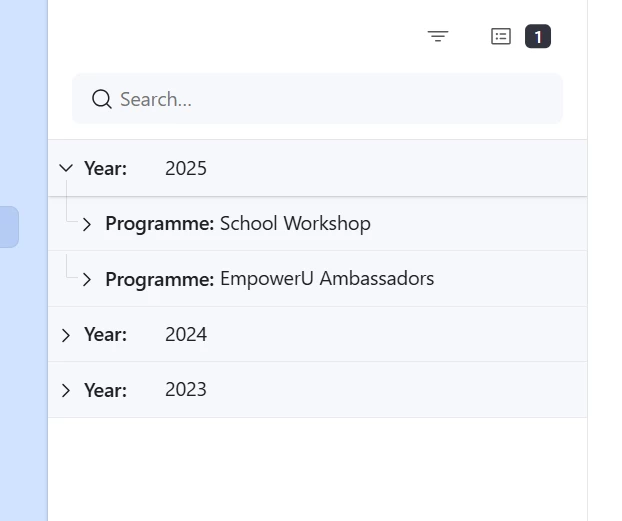
Task: Select the School Workshop programme text
Action: tap(295, 224)
